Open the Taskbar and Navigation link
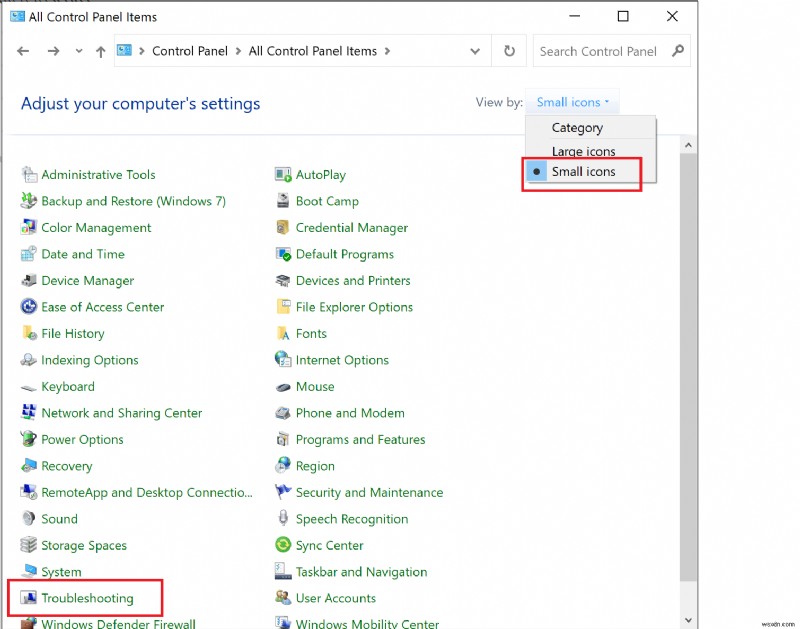The image size is (800, 629). [361, 572]
